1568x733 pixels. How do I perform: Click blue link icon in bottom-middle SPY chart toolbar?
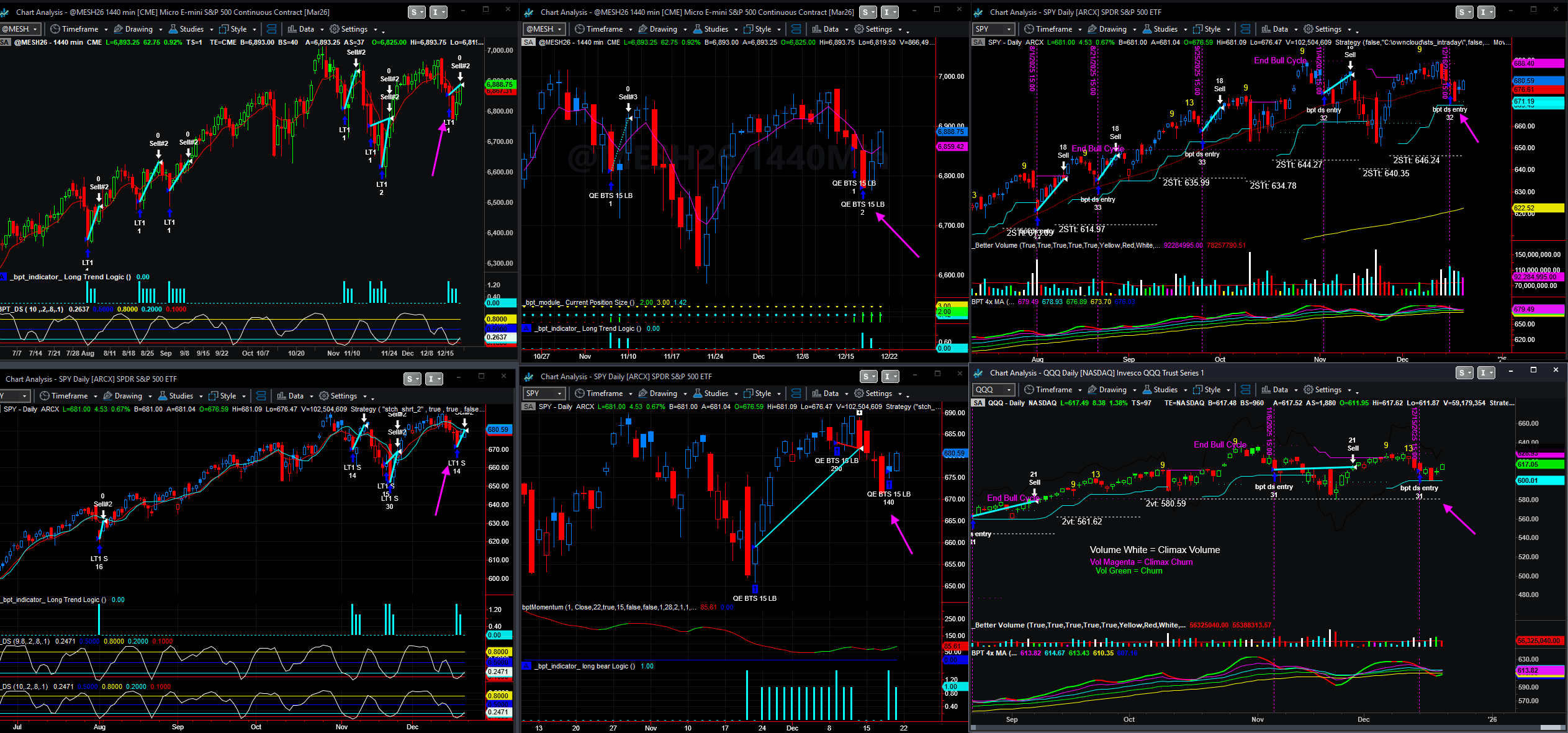click(x=796, y=393)
